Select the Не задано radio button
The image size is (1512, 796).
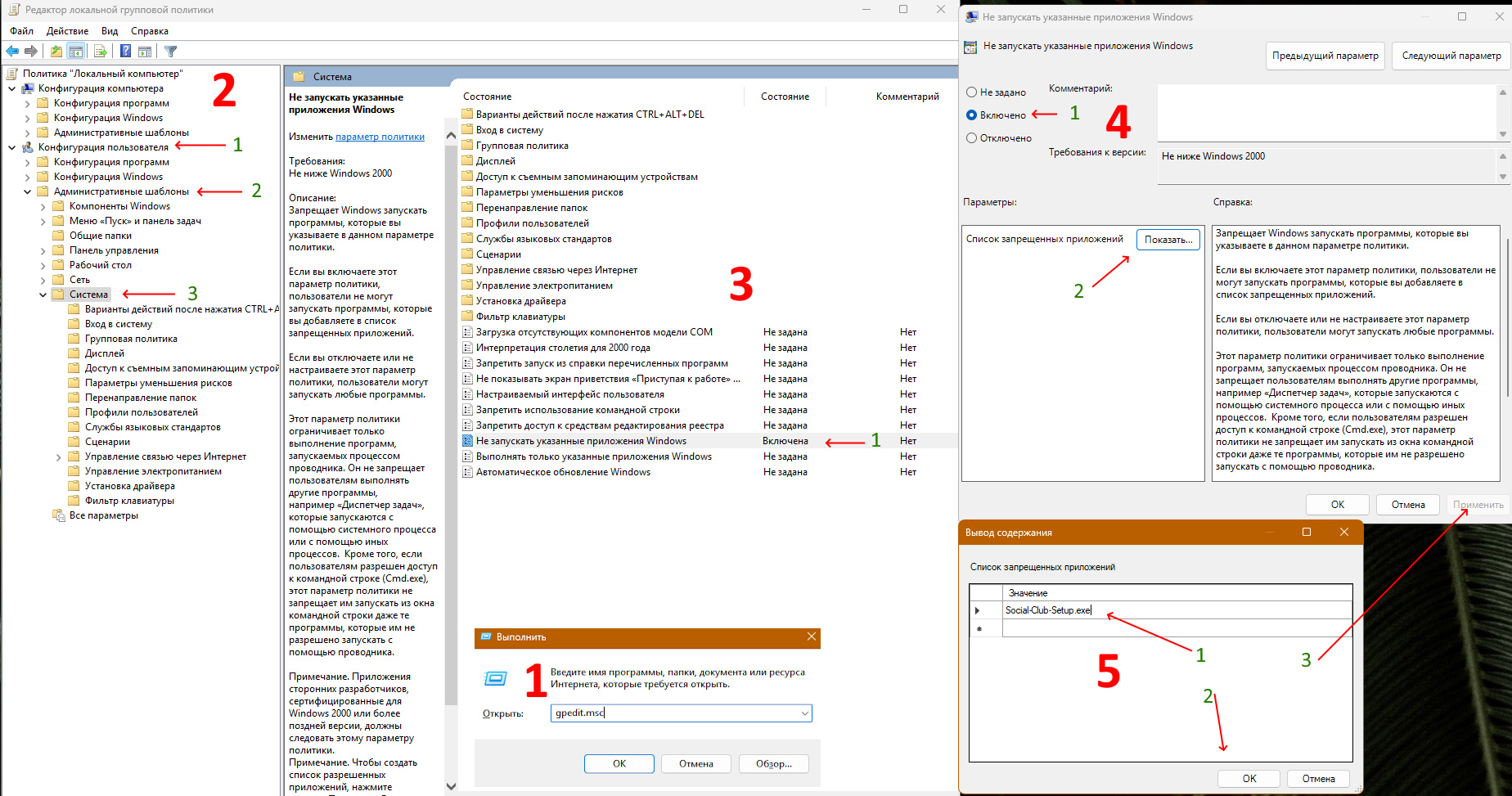point(972,92)
